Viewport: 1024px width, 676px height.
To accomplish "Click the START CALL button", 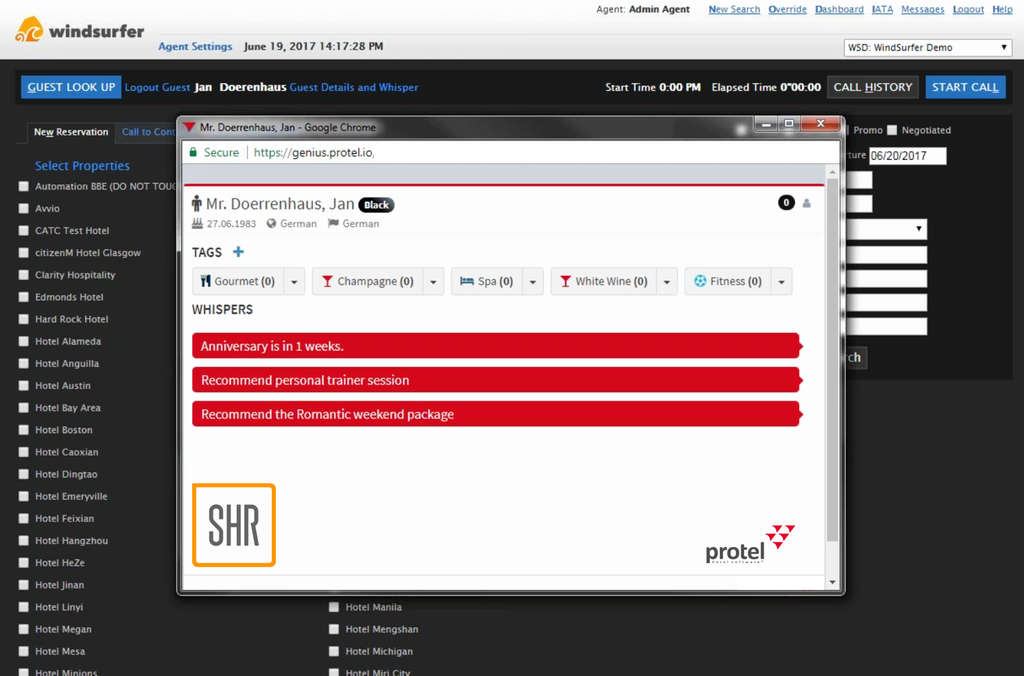I will (x=964, y=87).
